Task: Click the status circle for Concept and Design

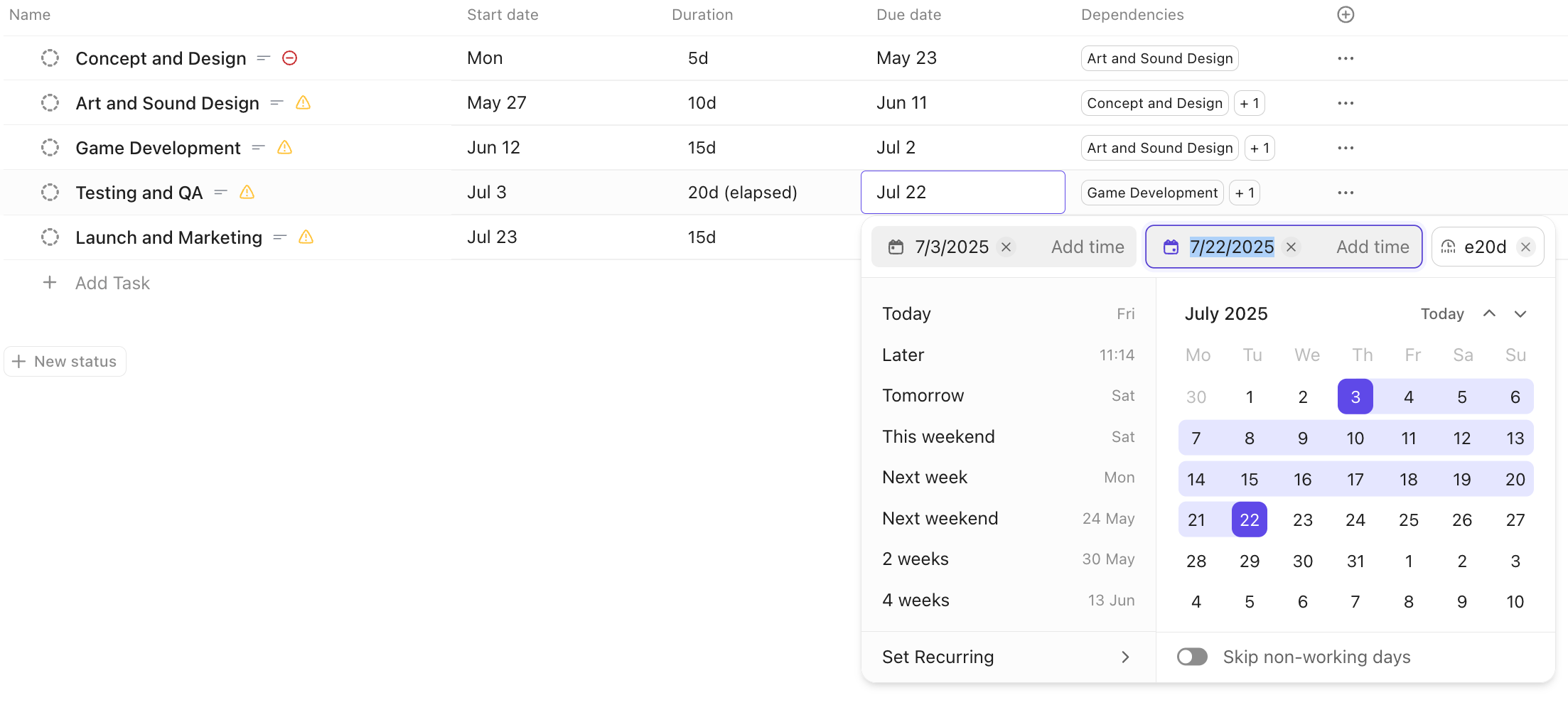Action: tap(50, 58)
